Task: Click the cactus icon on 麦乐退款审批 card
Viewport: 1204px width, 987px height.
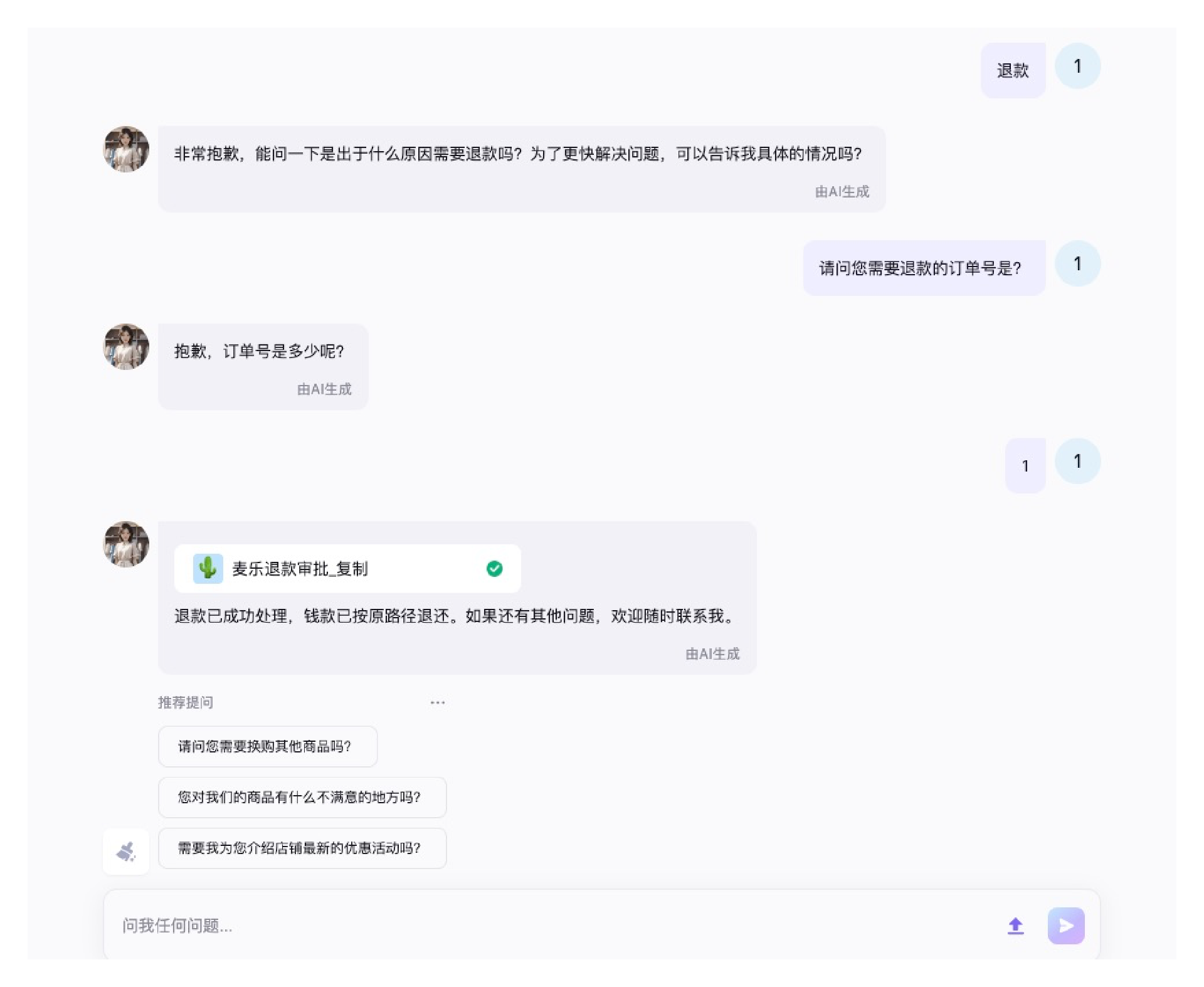Action: [x=208, y=568]
